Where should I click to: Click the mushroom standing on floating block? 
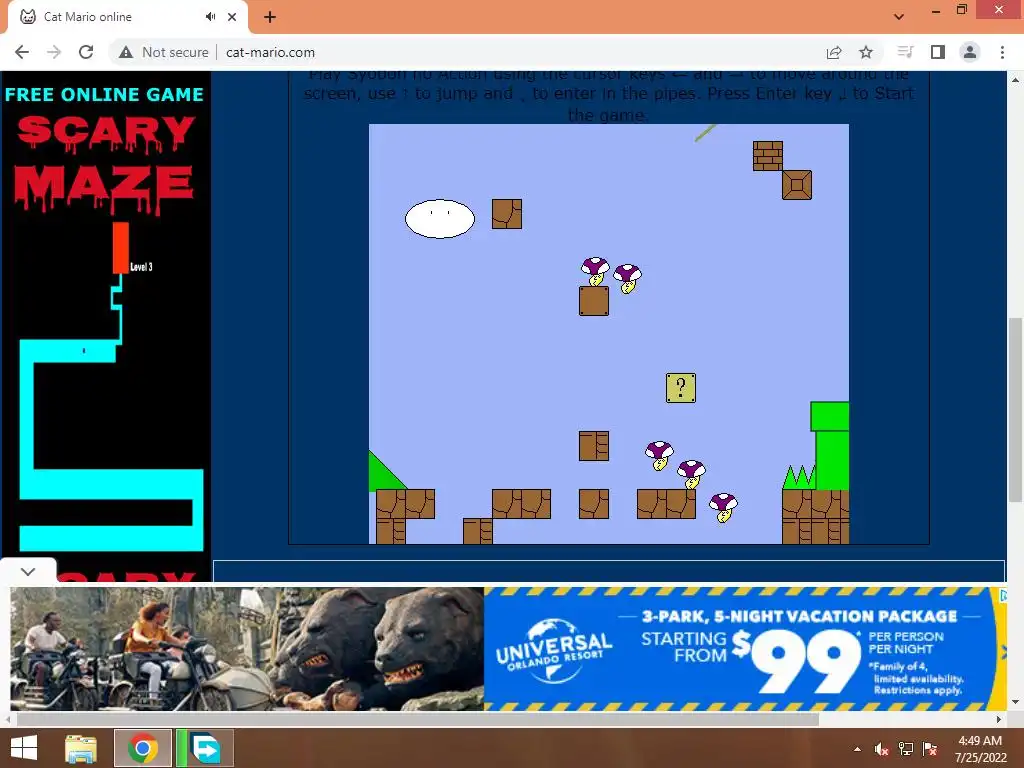(595, 271)
